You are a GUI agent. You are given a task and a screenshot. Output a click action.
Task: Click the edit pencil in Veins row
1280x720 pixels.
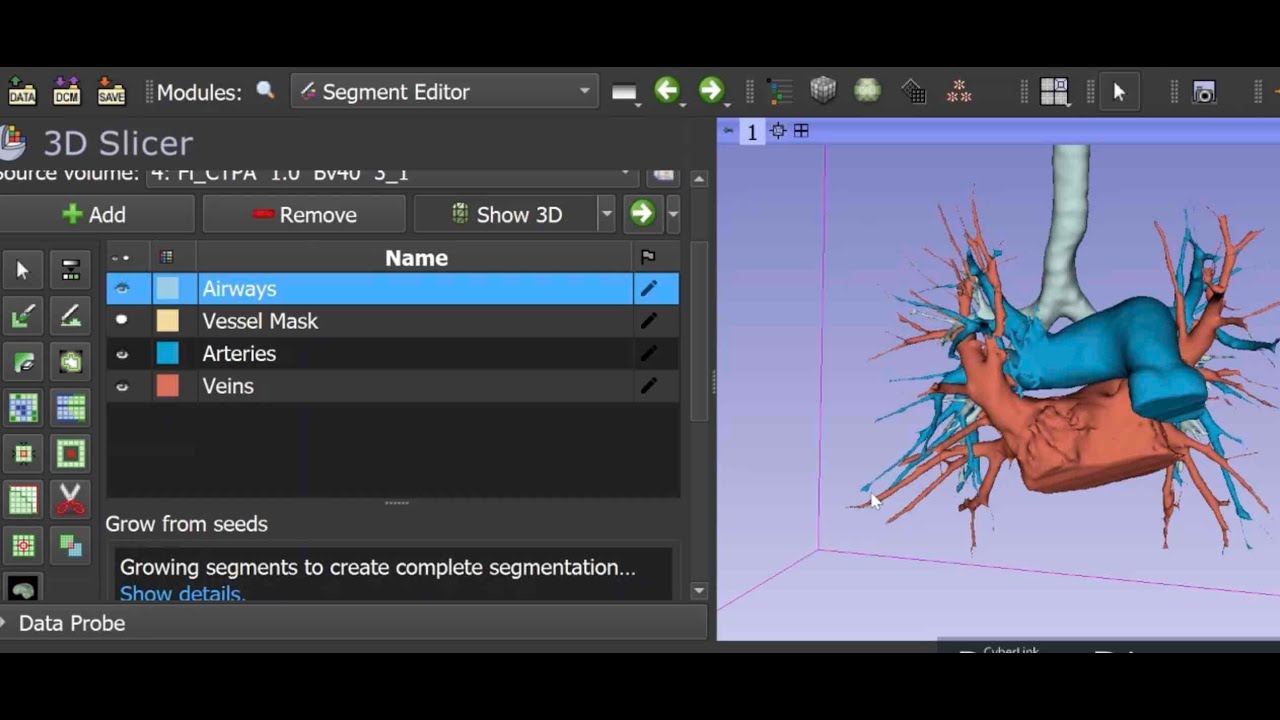click(x=649, y=386)
